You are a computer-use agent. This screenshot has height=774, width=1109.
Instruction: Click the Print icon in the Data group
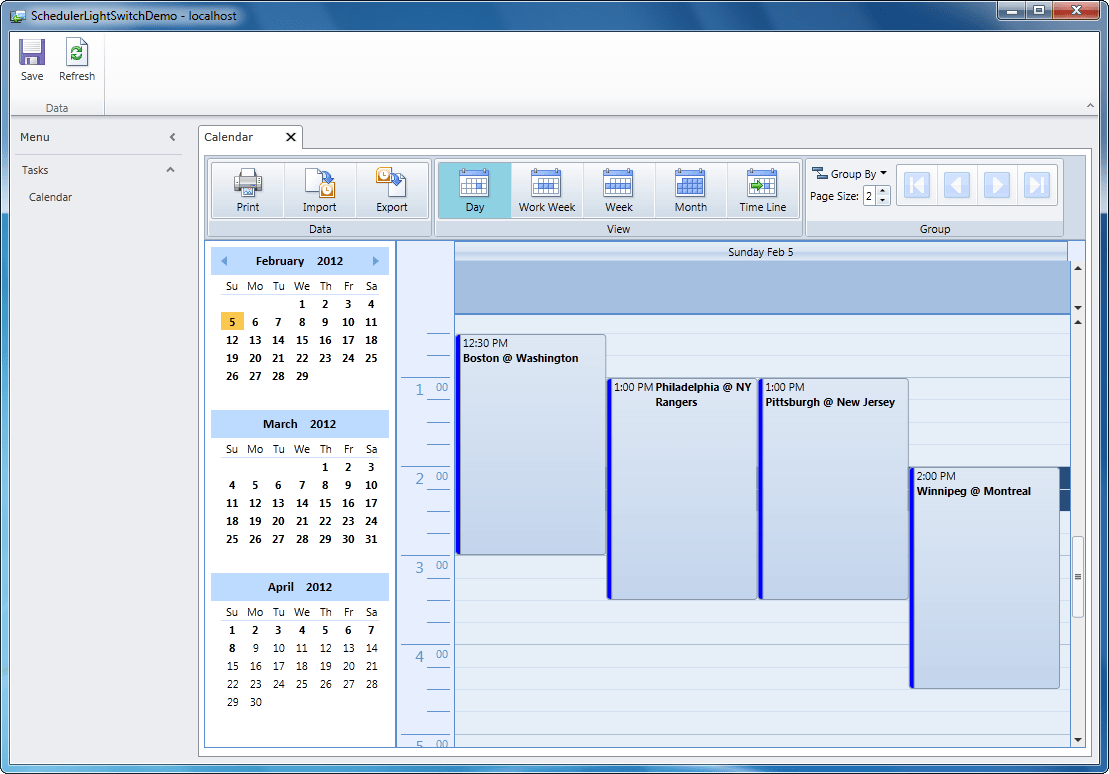click(247, 190)
